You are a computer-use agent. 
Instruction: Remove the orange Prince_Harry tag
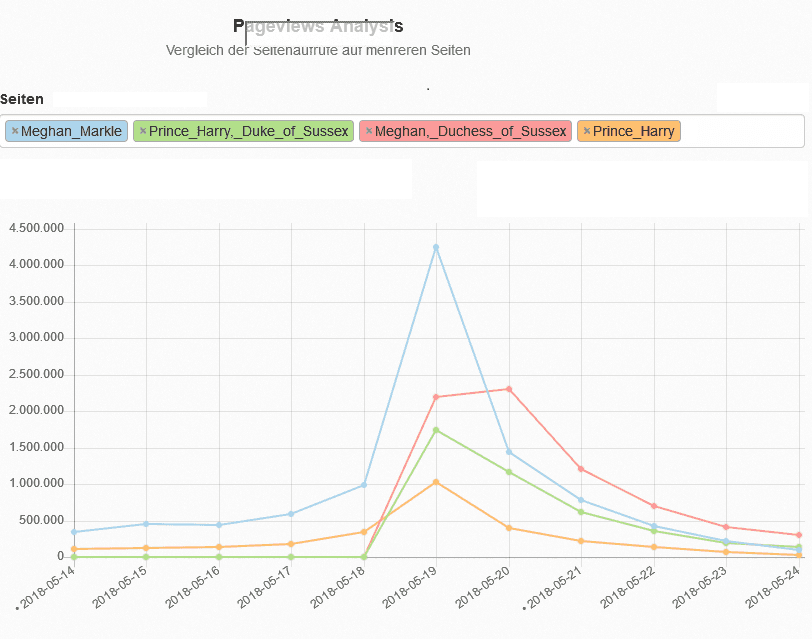[587, 131]
